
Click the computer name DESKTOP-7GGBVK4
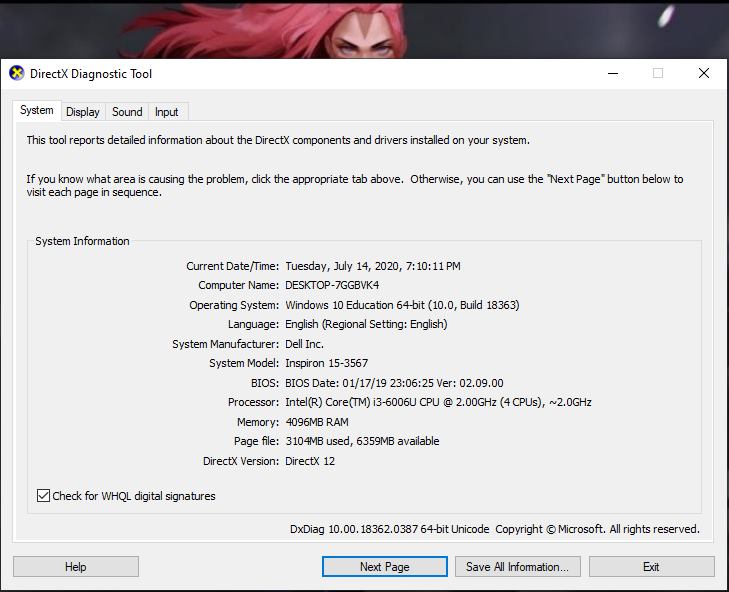[332, 285]
